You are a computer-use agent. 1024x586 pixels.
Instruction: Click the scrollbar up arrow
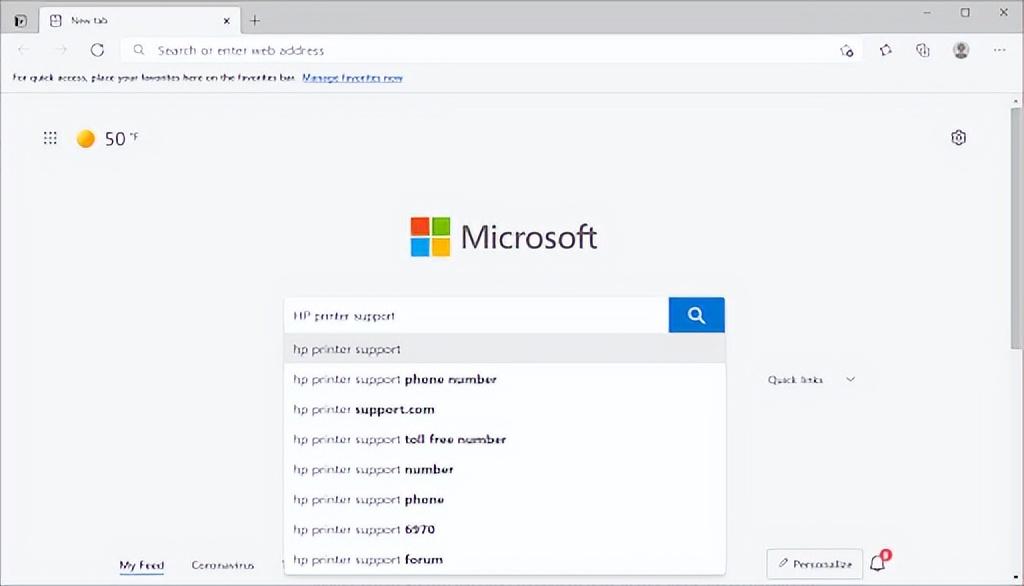coord(1016,101)
